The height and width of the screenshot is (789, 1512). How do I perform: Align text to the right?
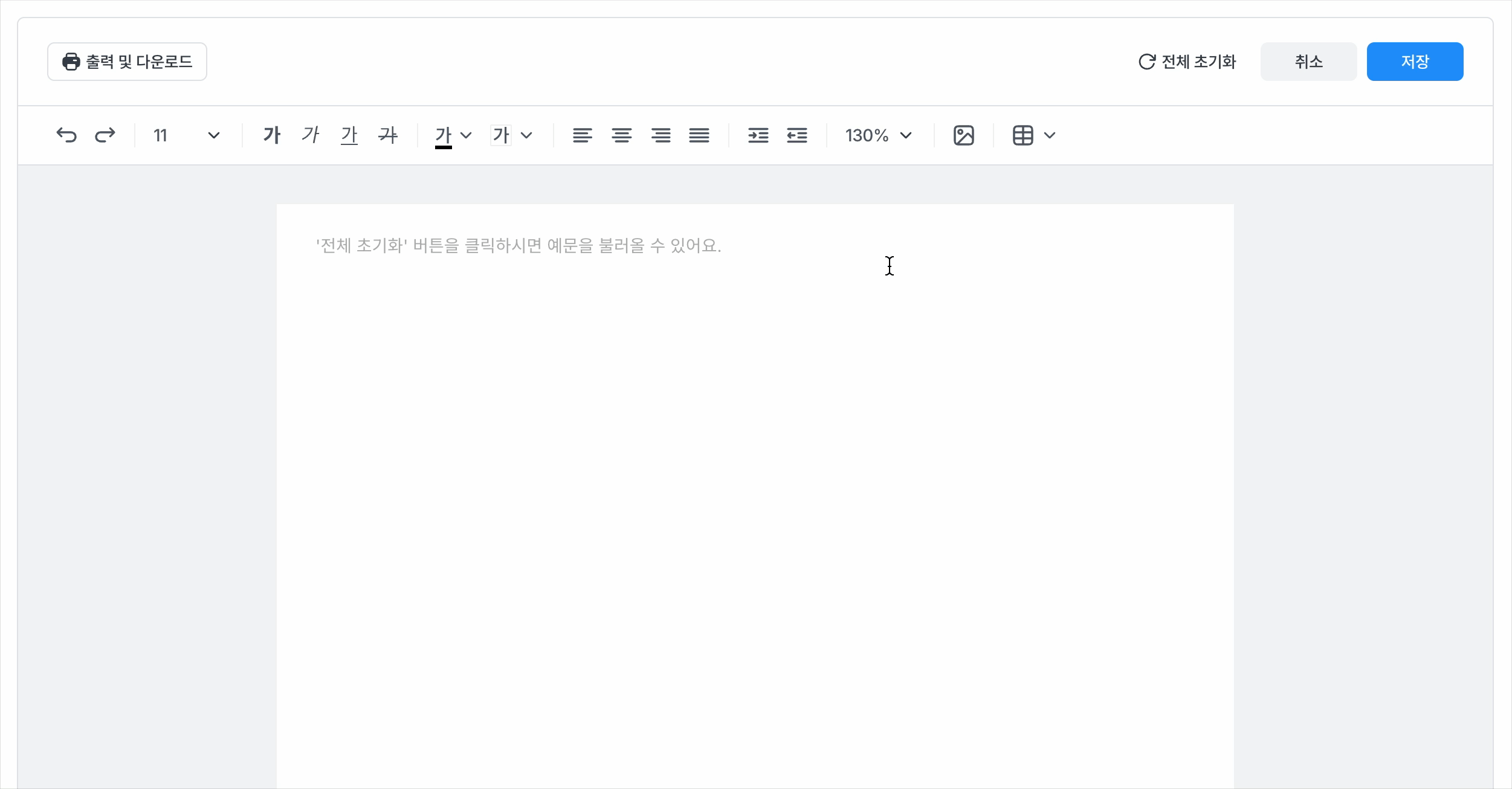[661, 135]
